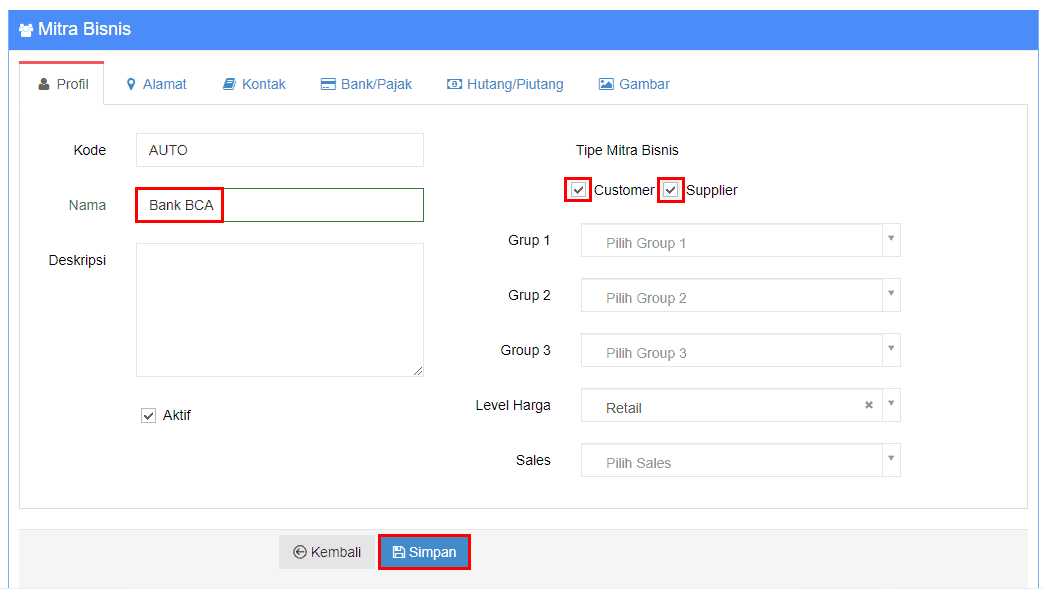
Task: Toggle the Customer checkbox
Action: click(x=579, y=190)
